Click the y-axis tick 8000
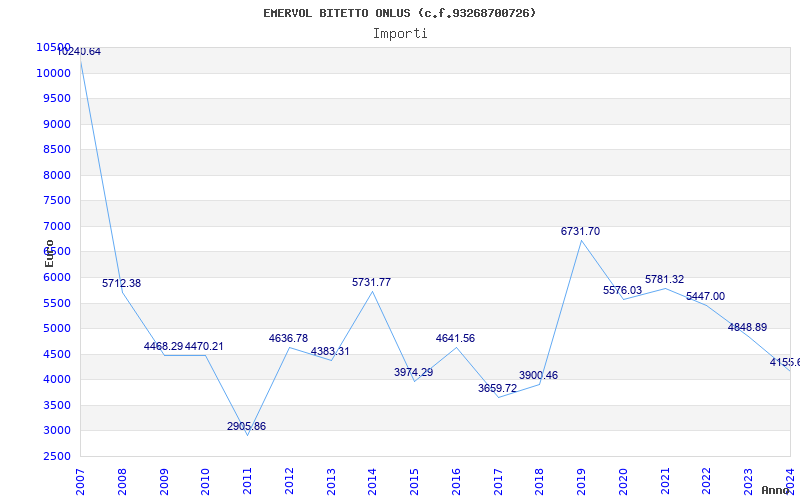The width and height of the screenshot is (800, 500). coord(56,175)
